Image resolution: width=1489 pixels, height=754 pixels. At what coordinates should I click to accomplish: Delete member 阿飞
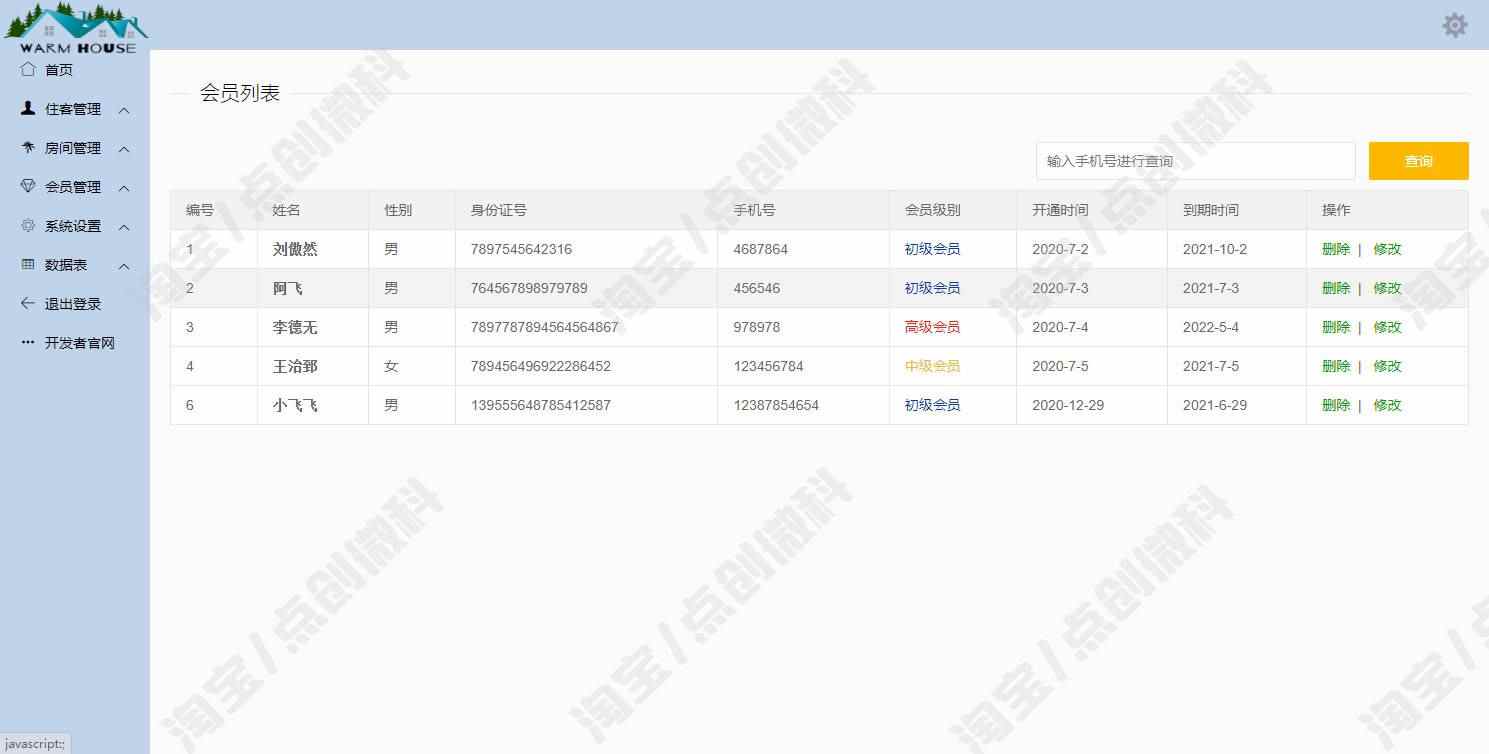[1335, 288]
